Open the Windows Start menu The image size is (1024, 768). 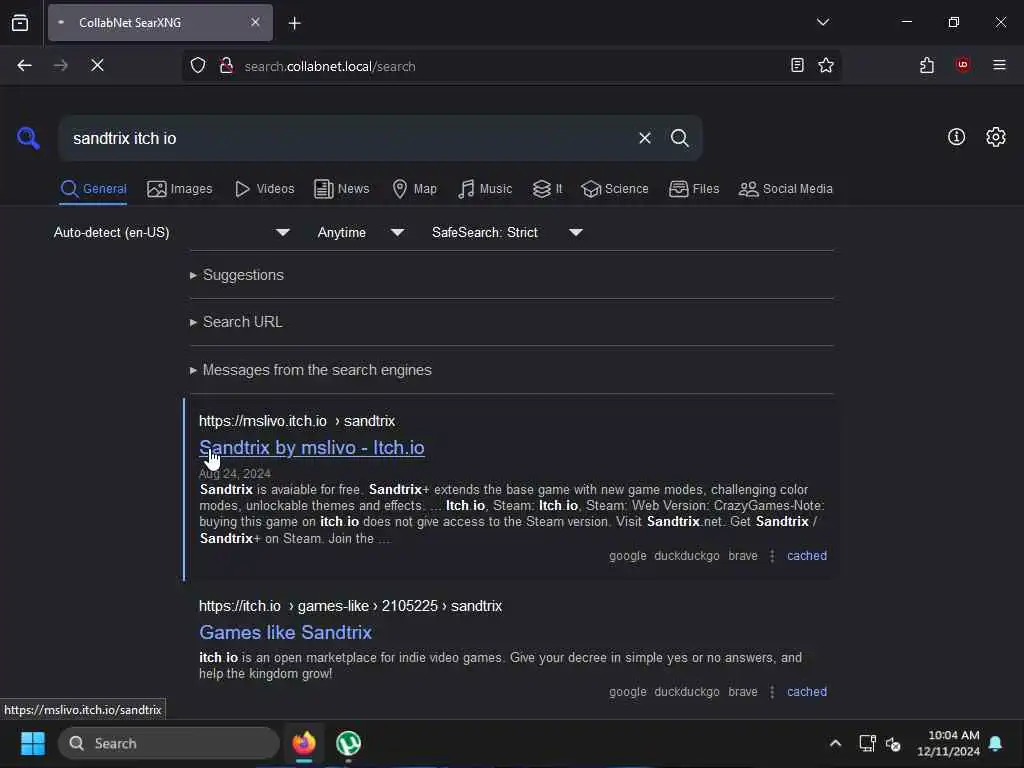click(x=33, y=743)
